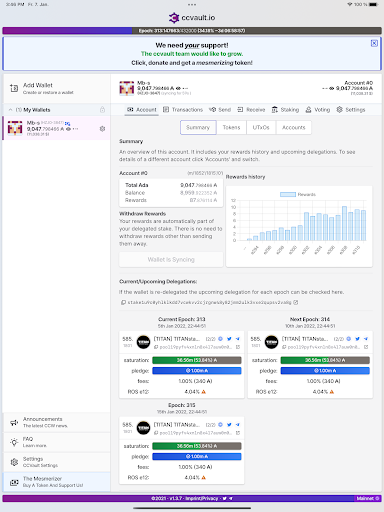This screenshot has height=512, width=384.
Task: Copy the stake address via copy icon
Action: pyautogui.click(x=123, y=302)
